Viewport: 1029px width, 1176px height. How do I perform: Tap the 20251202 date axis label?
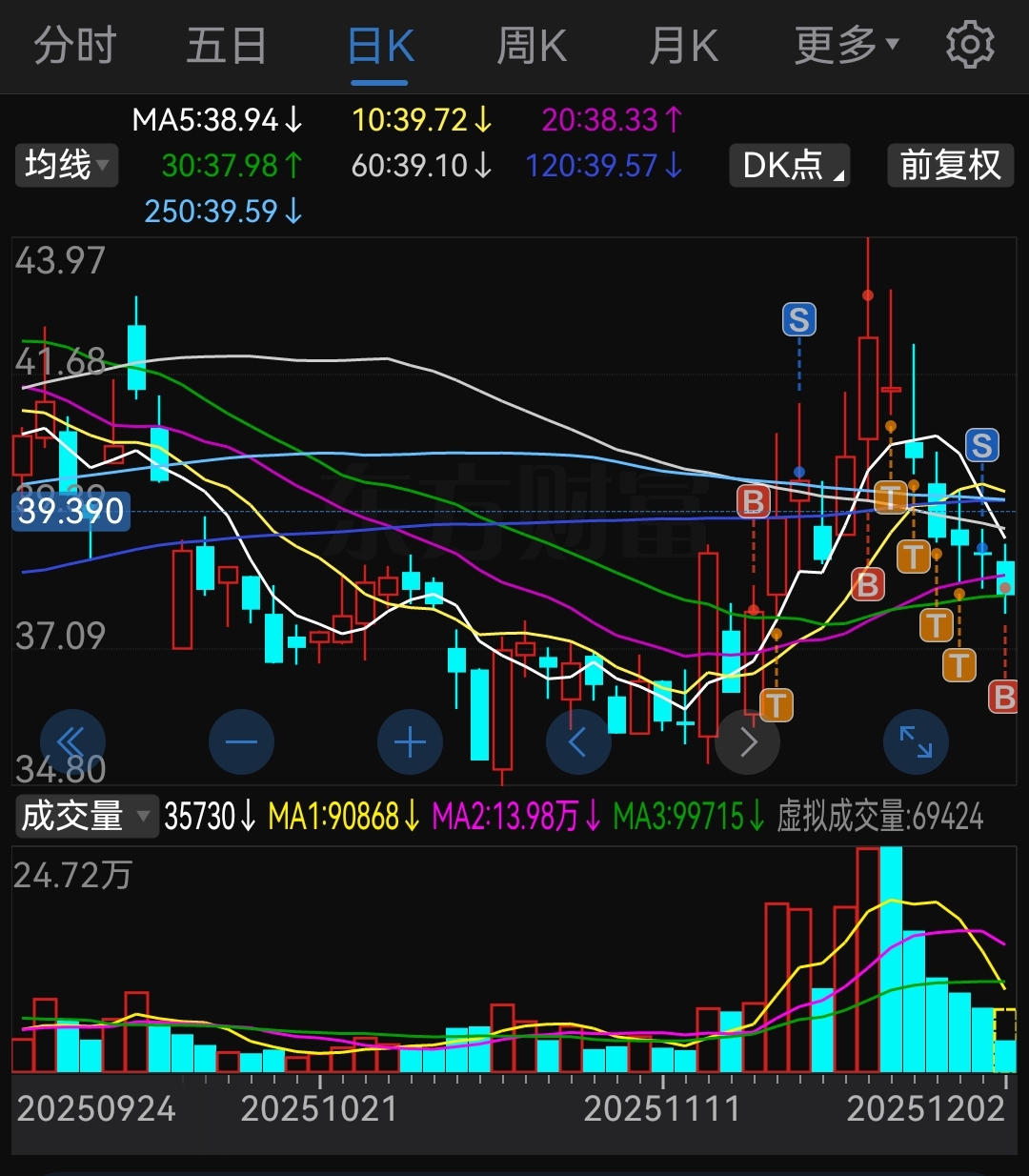click(926, 1109)
